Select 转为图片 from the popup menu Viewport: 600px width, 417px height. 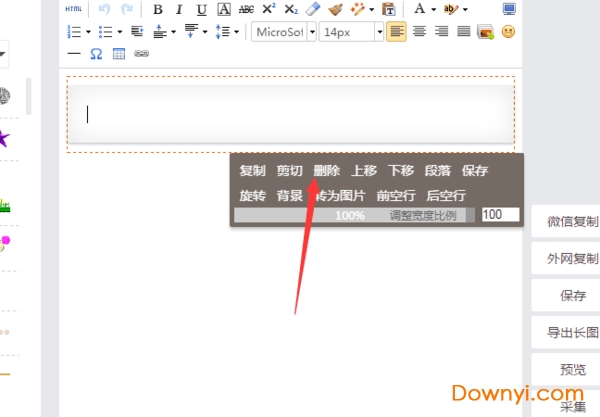[x=340, y=196]
